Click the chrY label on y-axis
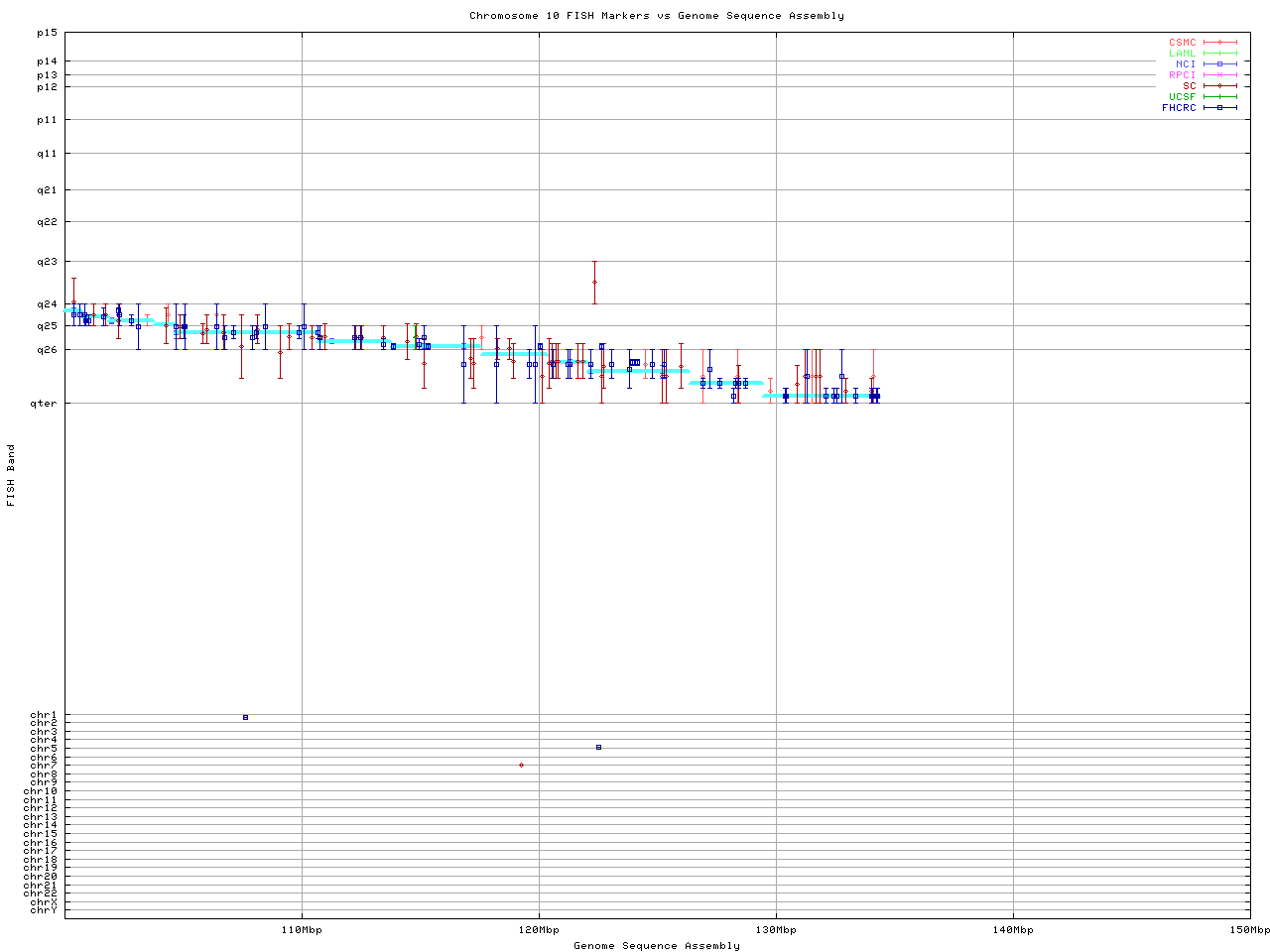 tap(44, 909)
